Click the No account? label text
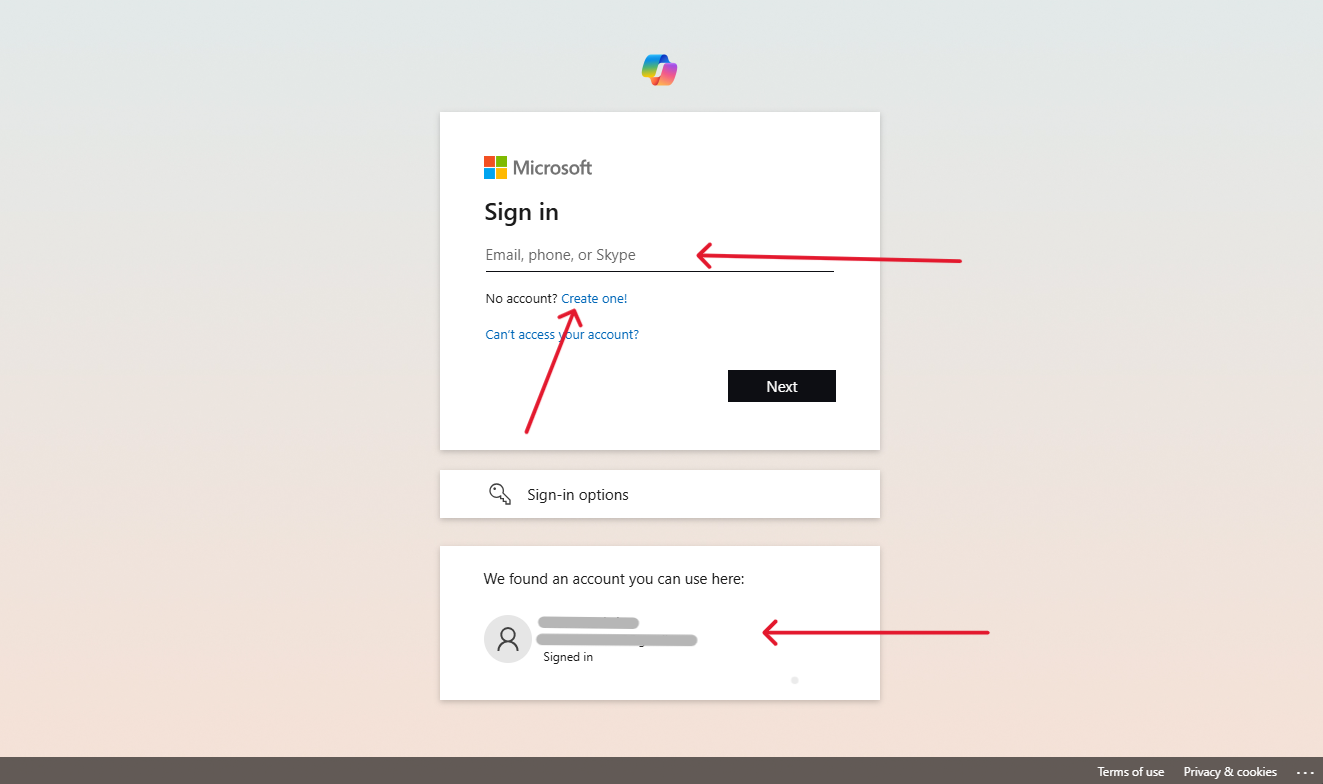Viewport: 1323px width, 784px height. click(x=521, y=299)
